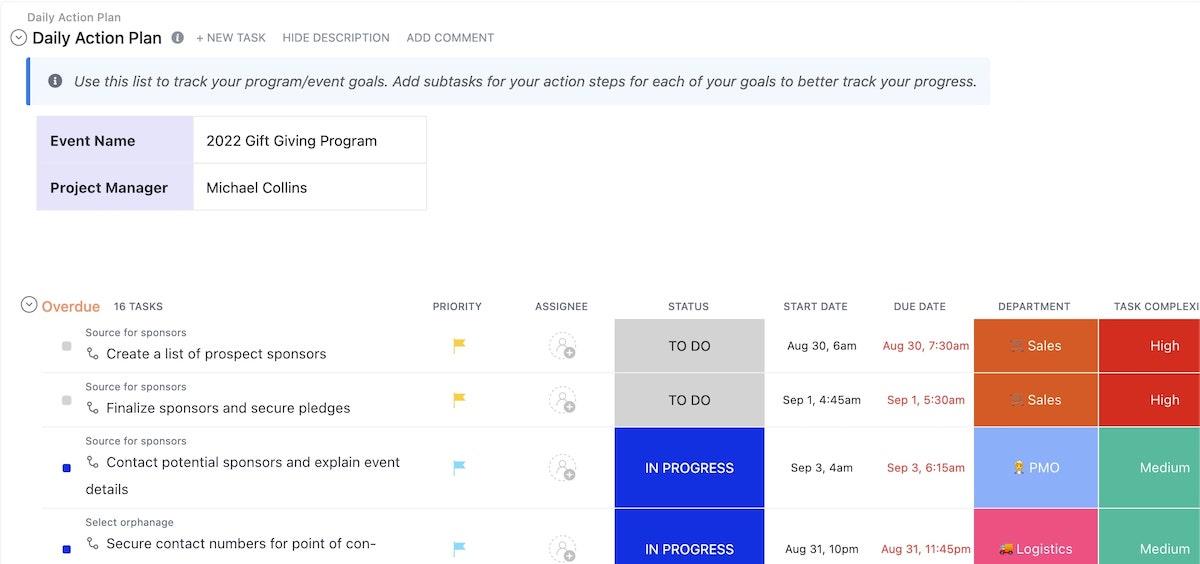1200x564 pixels.
Task: Click yellow priority flag for Create a list task
Action: [459, 346]
